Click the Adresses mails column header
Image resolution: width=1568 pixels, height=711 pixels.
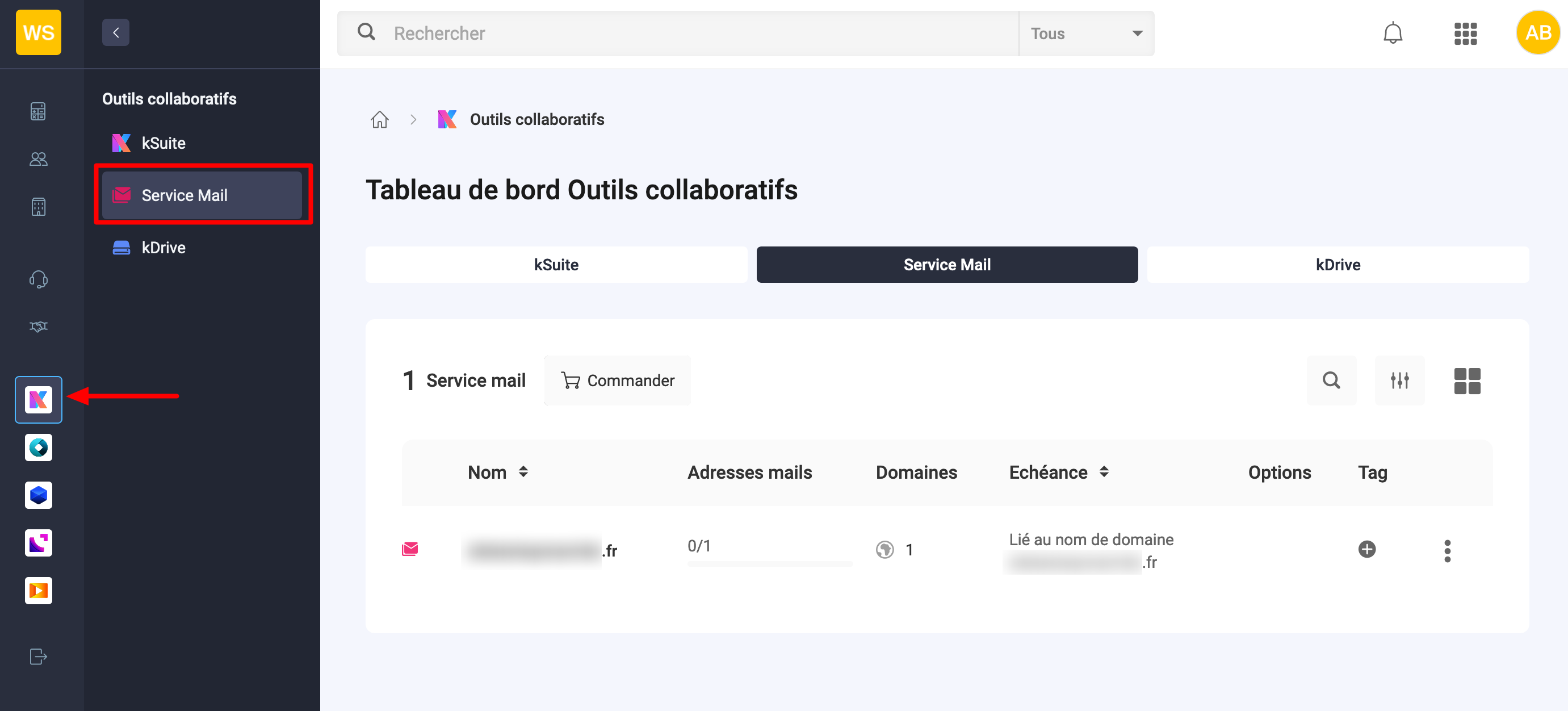click(750, 472)
